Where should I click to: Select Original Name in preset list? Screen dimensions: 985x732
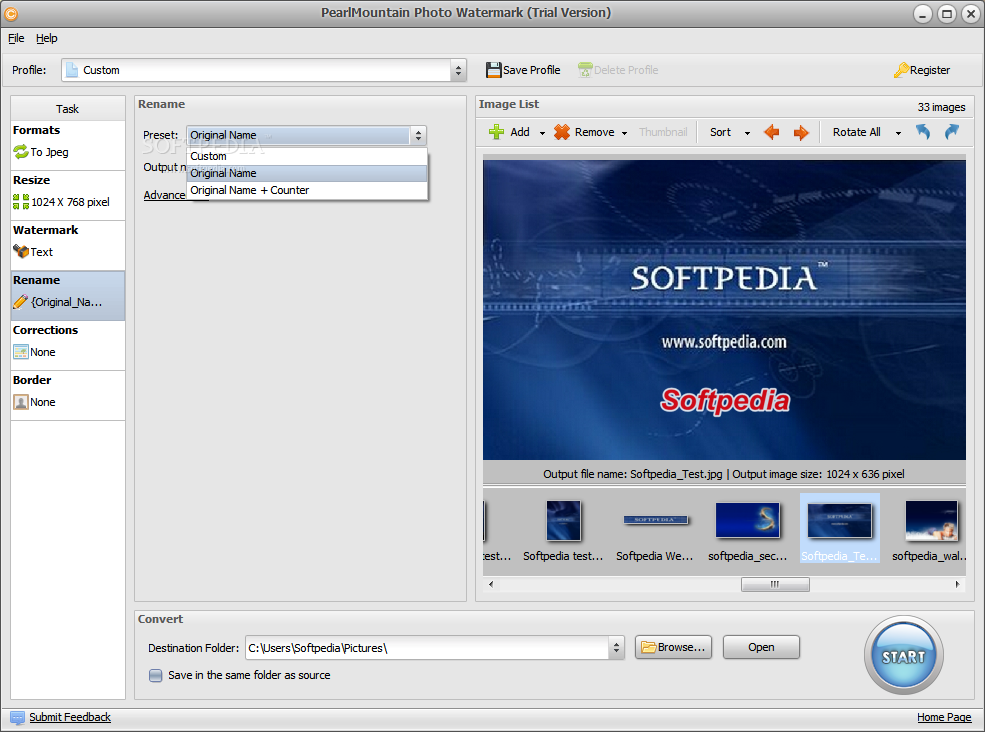click(x=307, y=173)
